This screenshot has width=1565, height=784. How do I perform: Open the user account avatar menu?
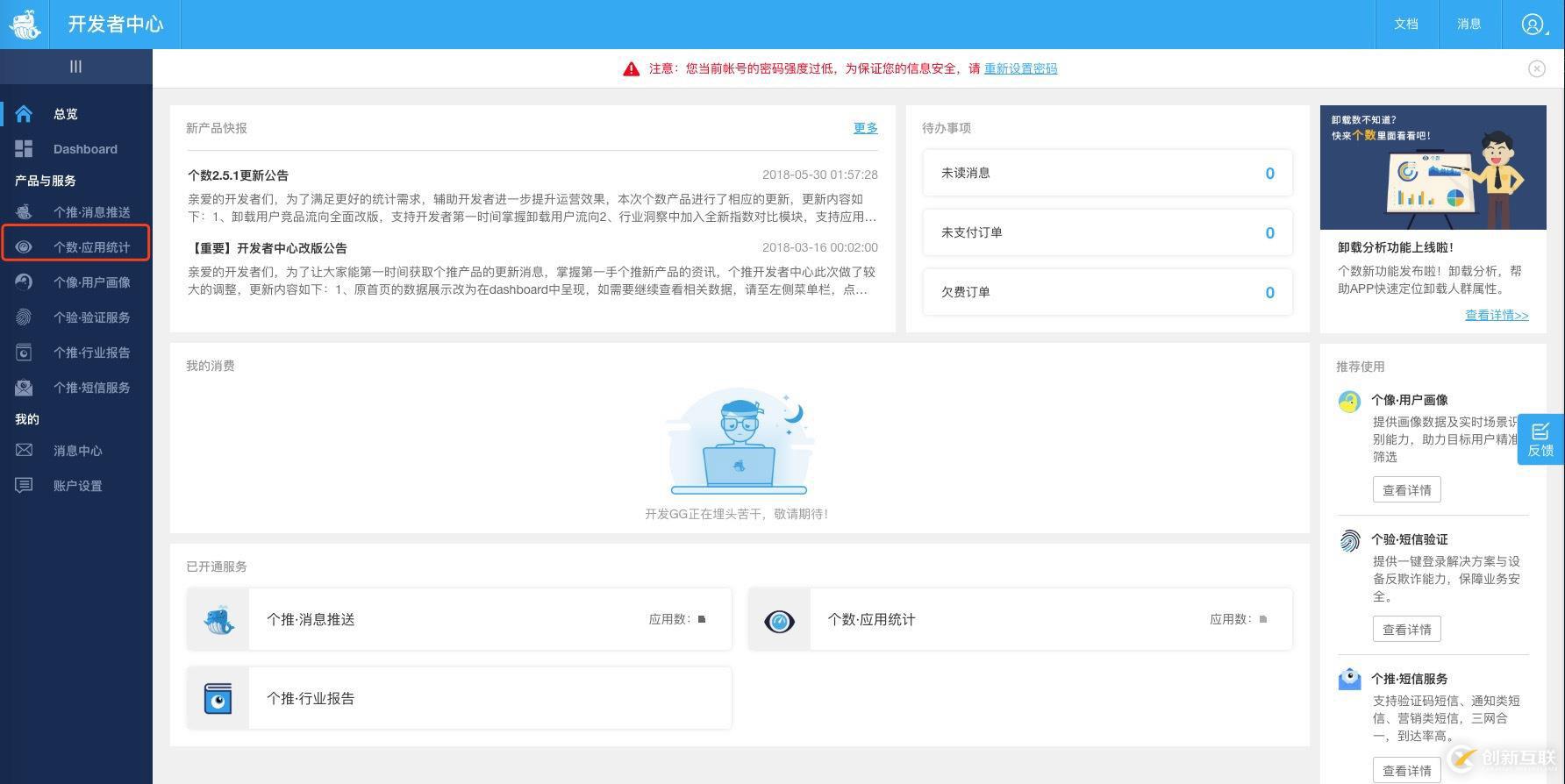coord(1533,25)
